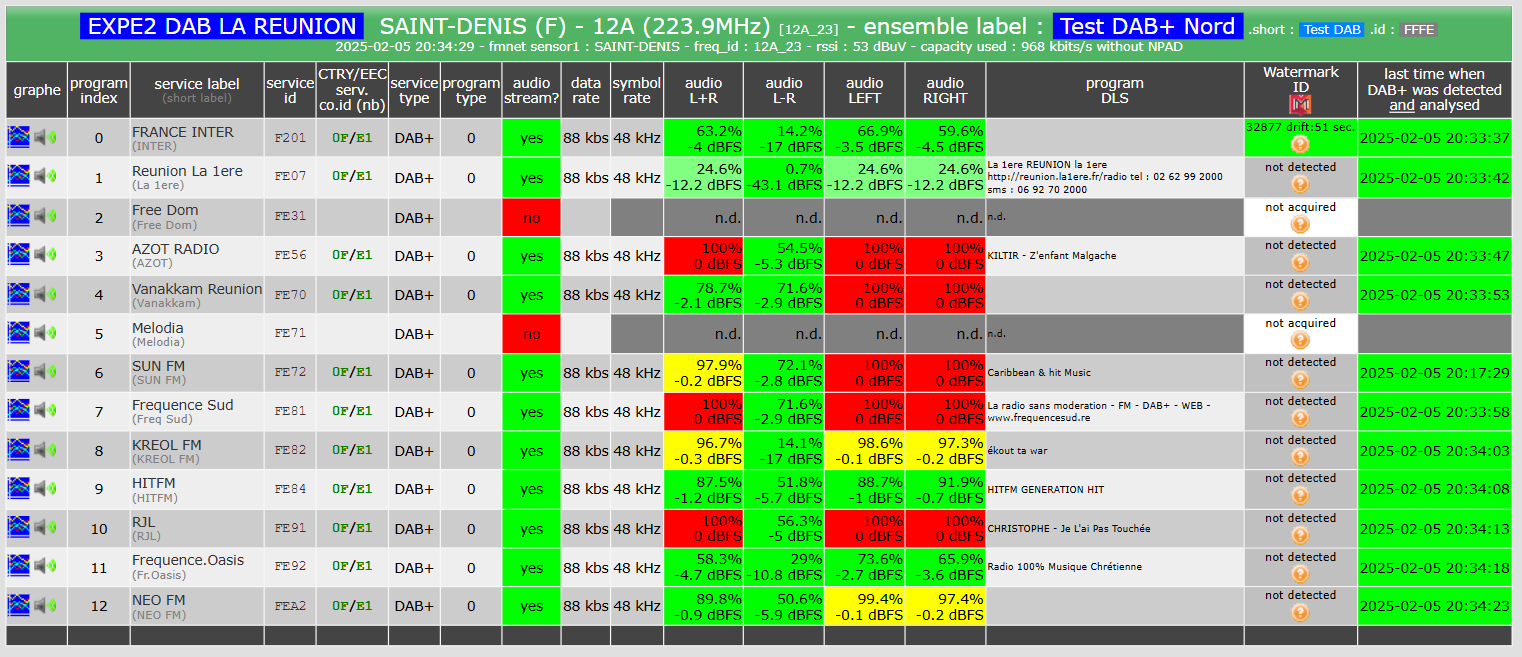Click the service id FE81 for Frequence Sud
1522x657 pixels.
coord(290,411)
